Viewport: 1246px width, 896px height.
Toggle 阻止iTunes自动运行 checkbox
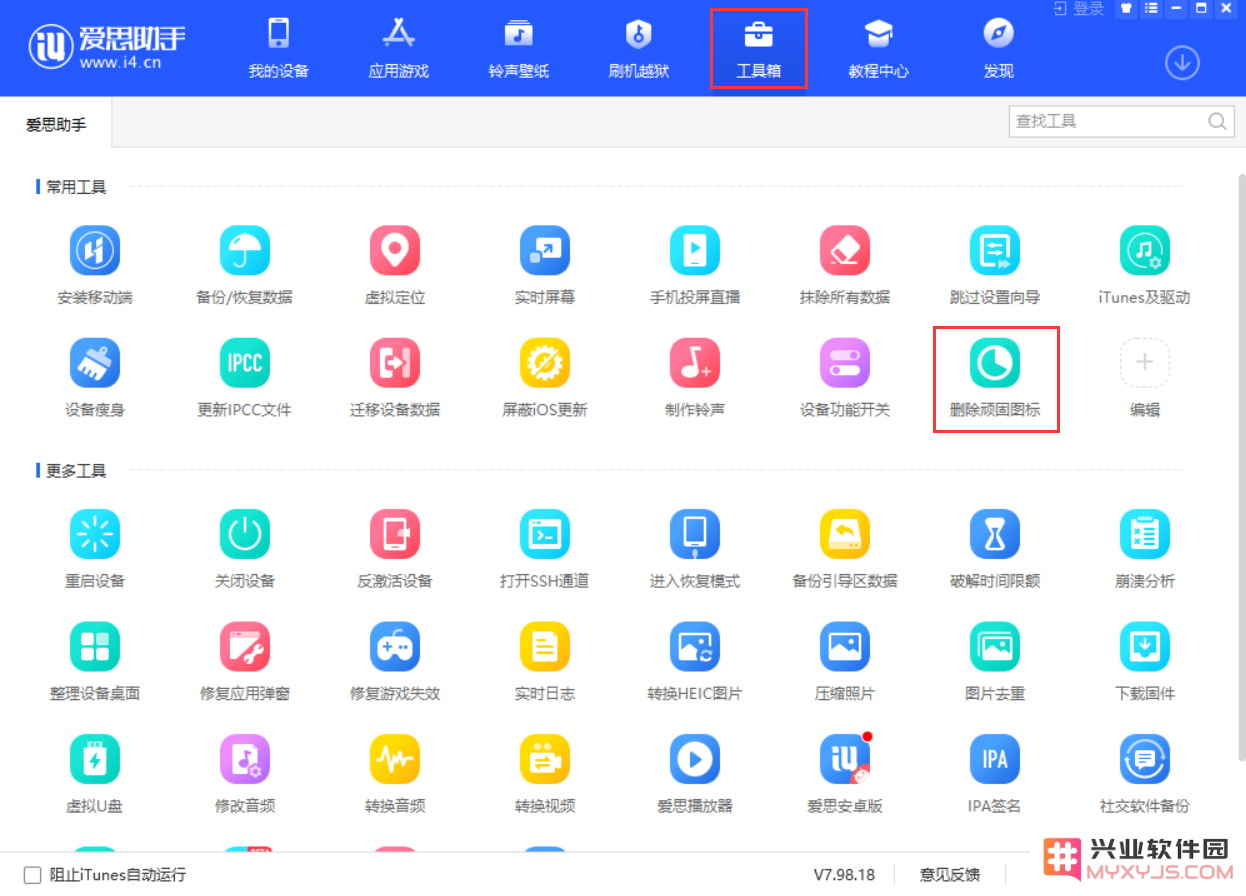[33, 875]
